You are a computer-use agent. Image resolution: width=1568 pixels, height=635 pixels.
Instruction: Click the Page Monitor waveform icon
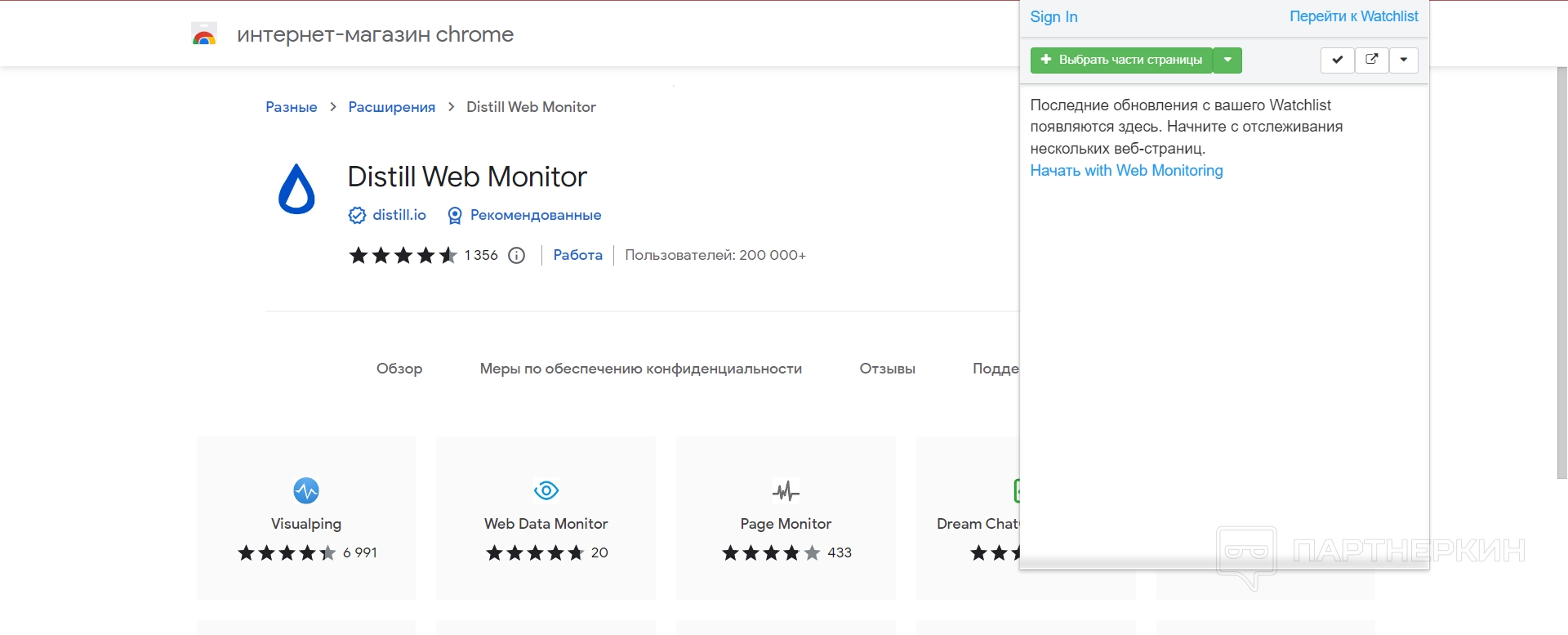786,490
